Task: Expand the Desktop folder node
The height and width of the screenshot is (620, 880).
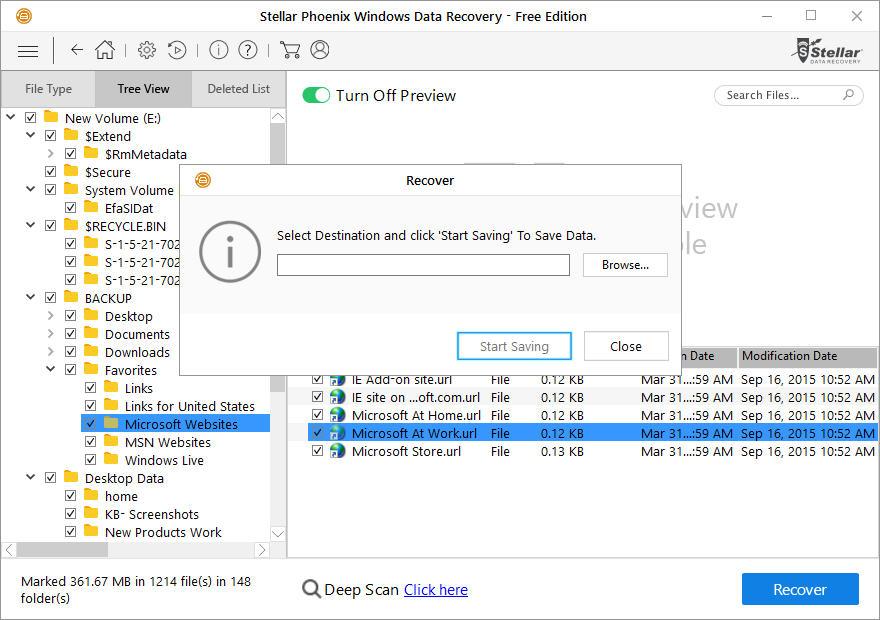Action: pyautogui.click(x=51, y=315)
